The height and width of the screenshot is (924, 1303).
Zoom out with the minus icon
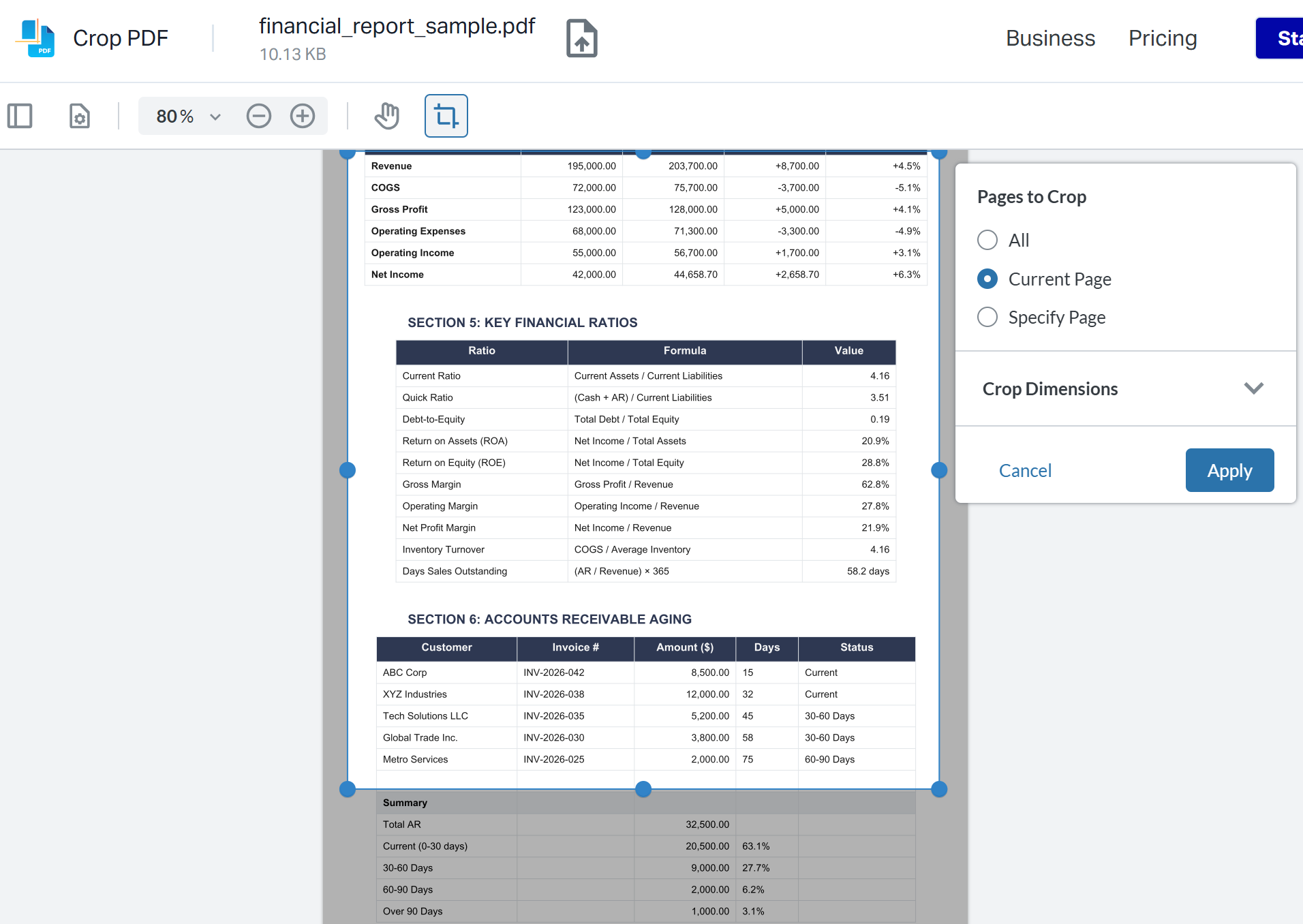pos(259,116)
